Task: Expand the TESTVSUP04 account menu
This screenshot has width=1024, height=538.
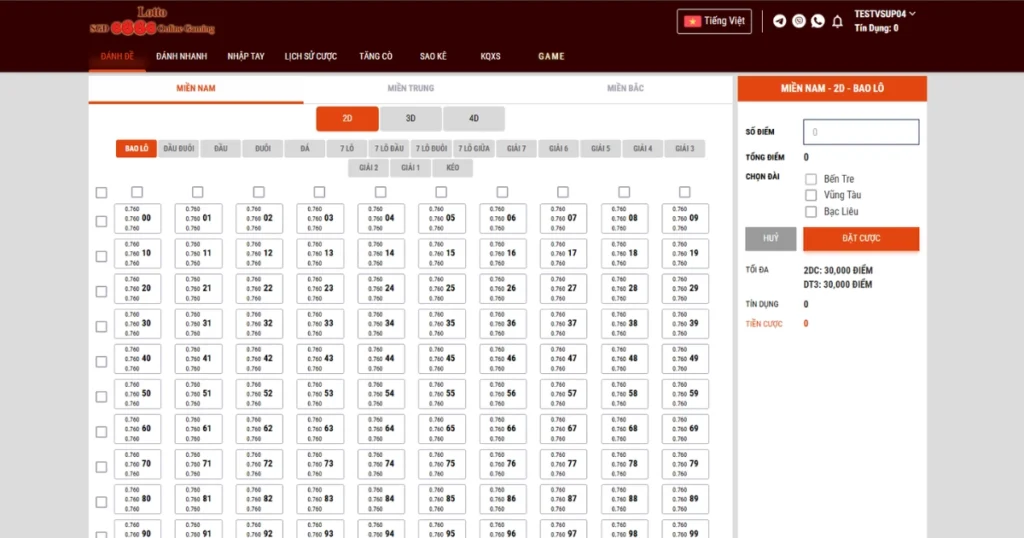Action: 885,14
